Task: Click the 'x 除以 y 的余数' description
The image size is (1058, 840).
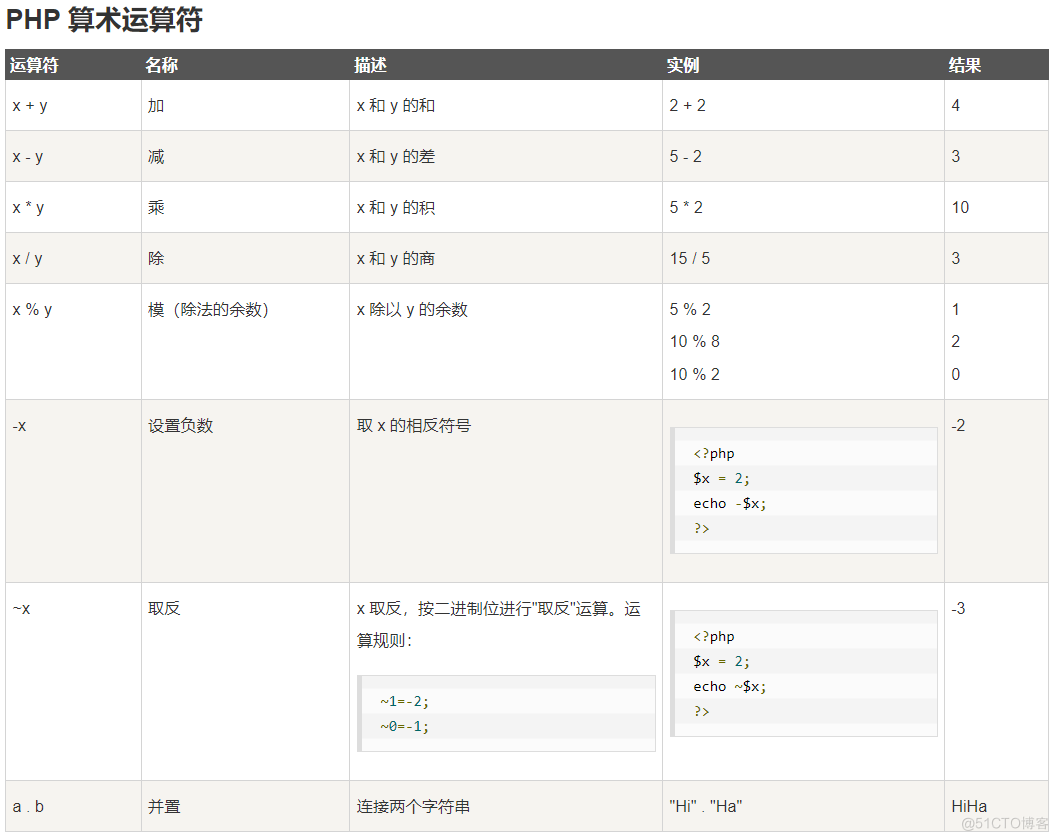Action: (x=412, y=310)
